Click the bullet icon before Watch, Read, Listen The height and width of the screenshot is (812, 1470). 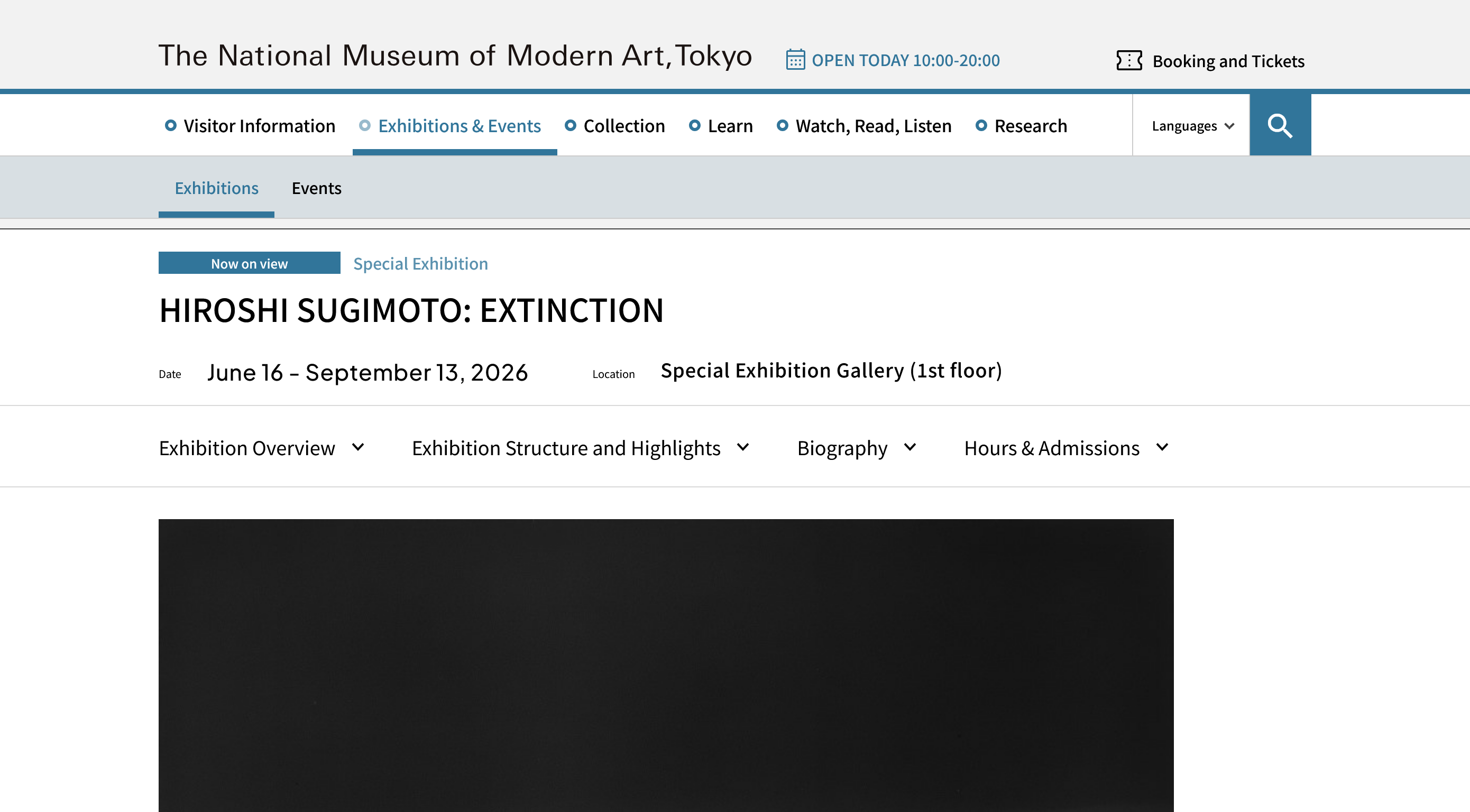(x=783, y=125)
